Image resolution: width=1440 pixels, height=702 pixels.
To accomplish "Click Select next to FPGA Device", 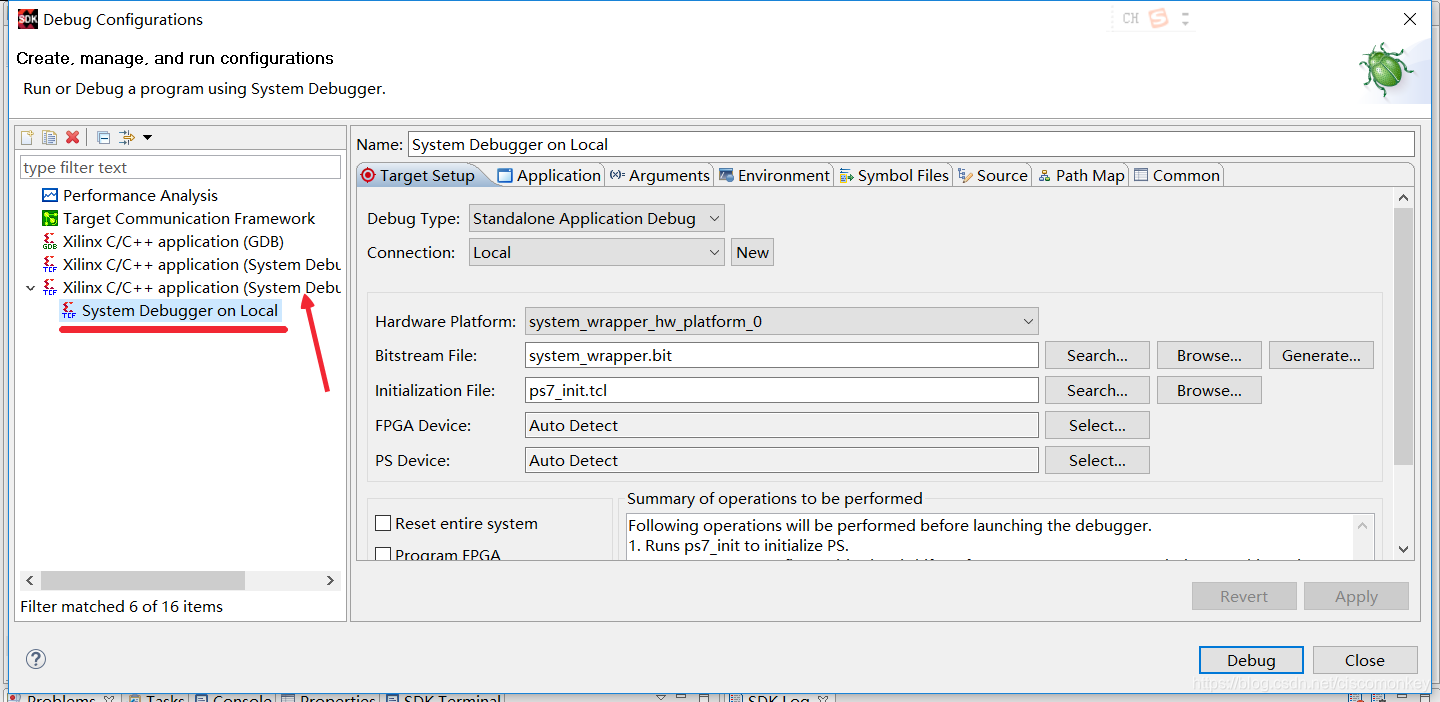I will (1097, 425).
